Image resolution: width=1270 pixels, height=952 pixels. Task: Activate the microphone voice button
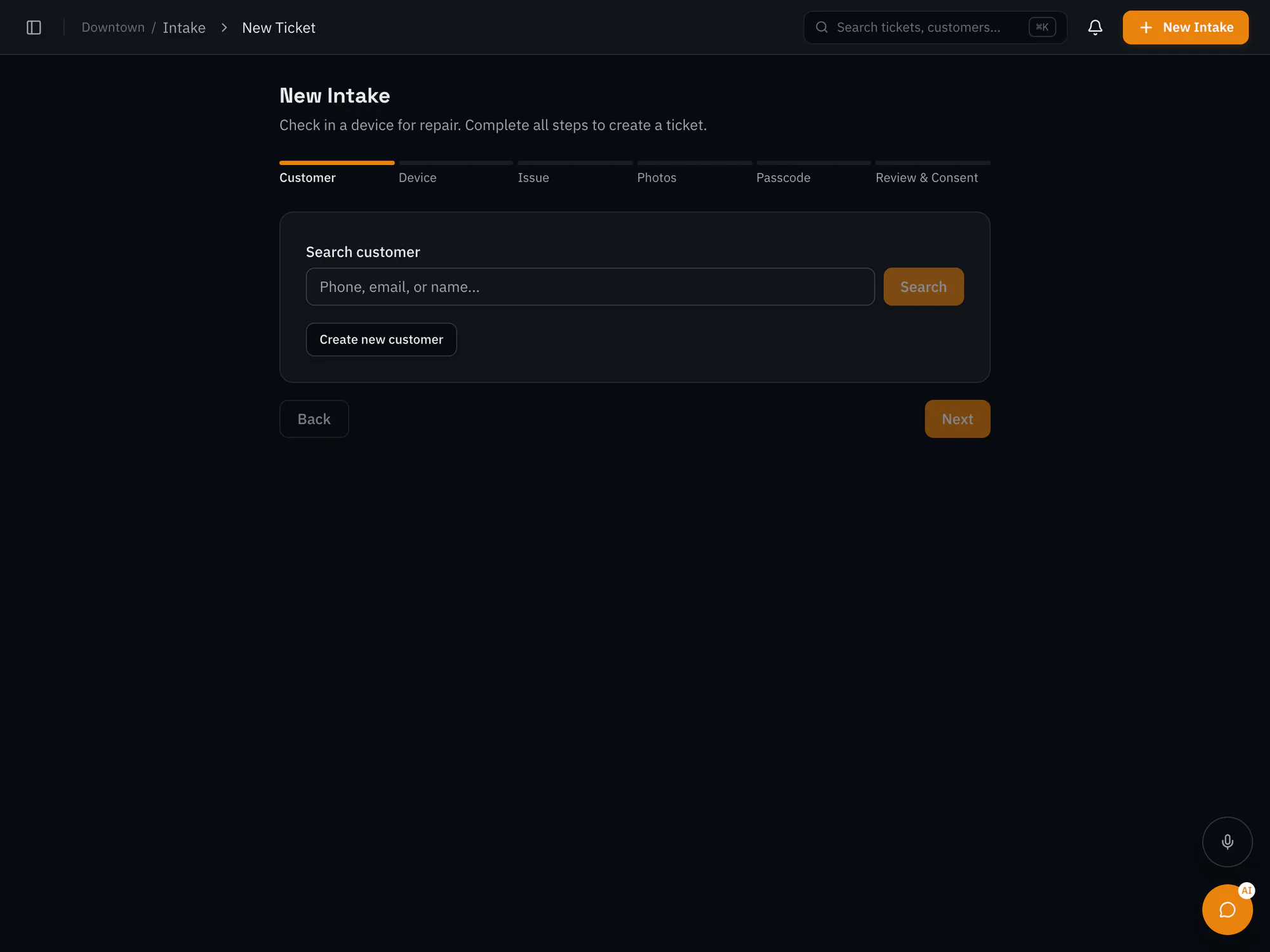[1227, 842]
